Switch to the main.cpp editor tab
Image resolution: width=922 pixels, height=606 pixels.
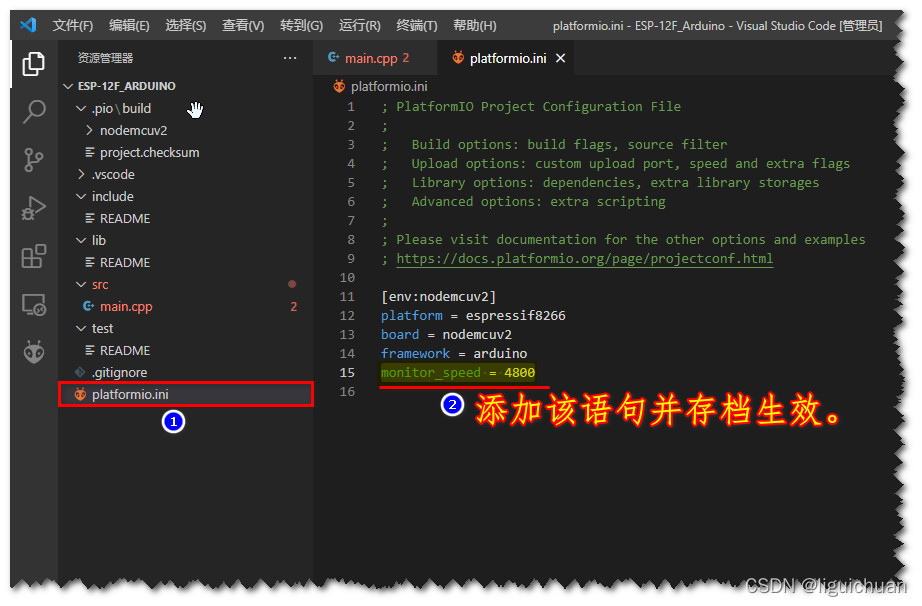(375, 58)
